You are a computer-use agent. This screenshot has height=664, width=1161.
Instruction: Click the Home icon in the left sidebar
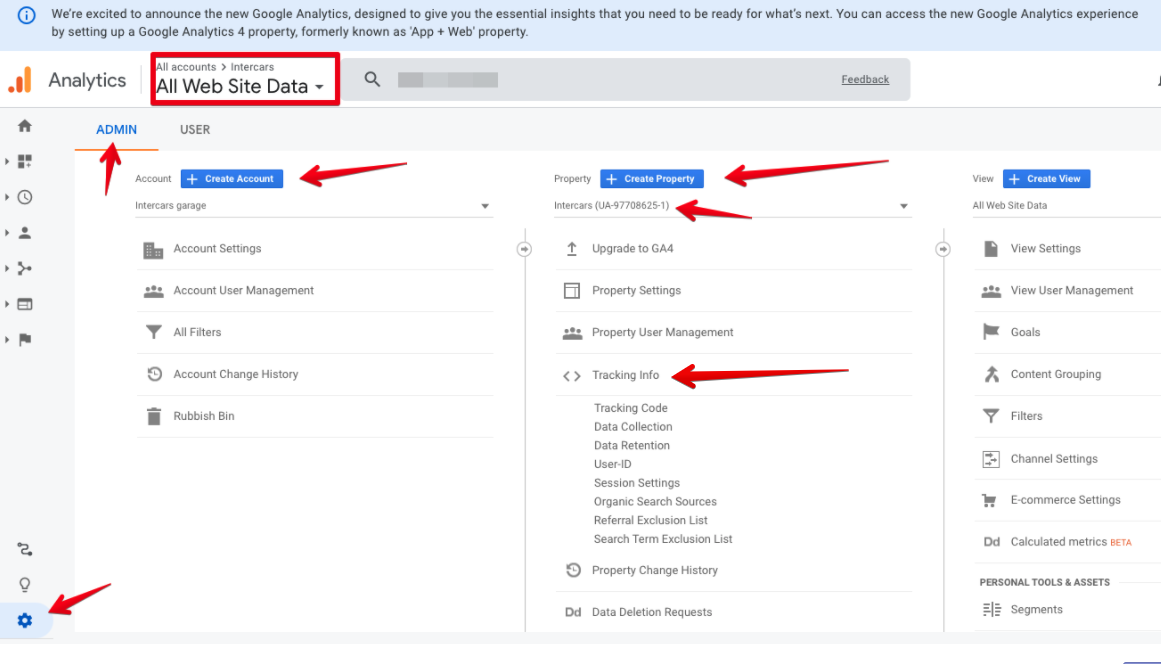25,126
